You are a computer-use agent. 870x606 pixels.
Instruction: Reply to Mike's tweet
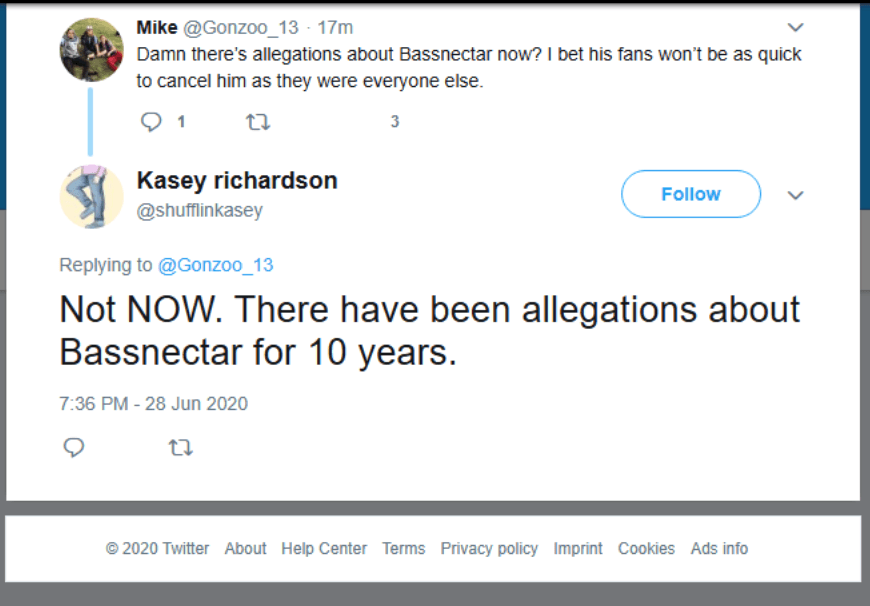pos(152,122)
